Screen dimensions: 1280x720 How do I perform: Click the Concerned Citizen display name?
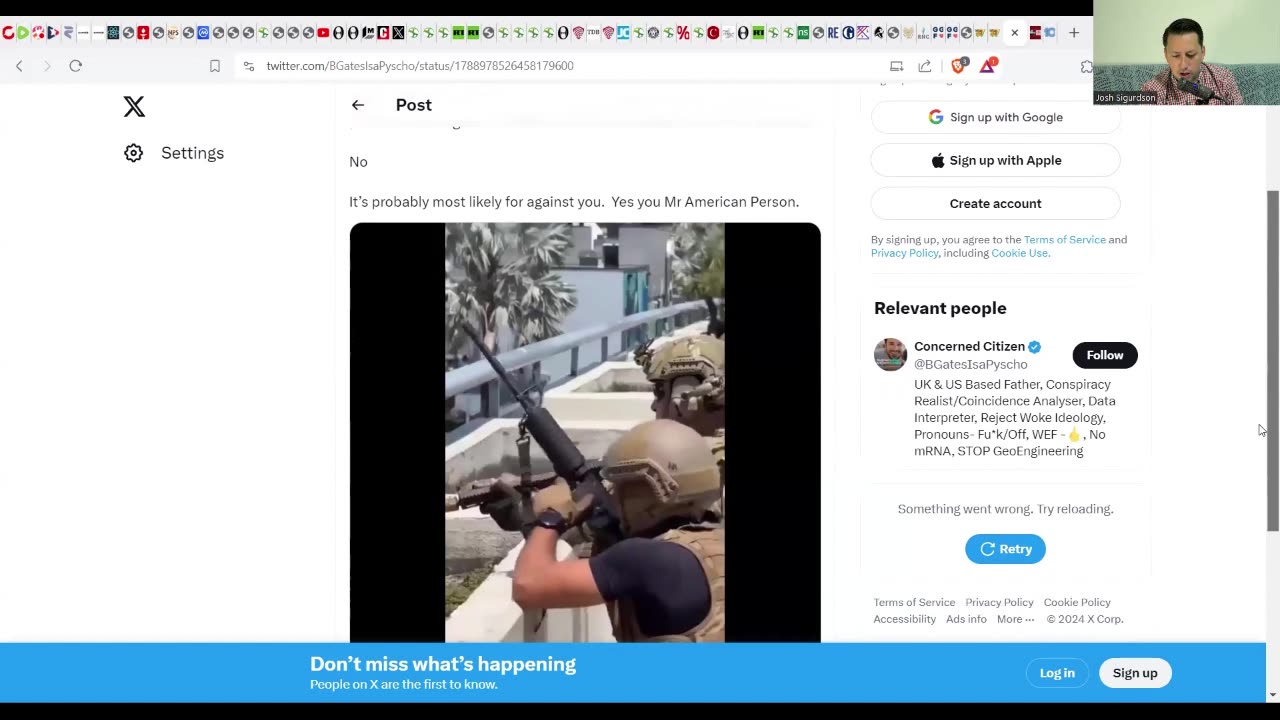(969, 346)
